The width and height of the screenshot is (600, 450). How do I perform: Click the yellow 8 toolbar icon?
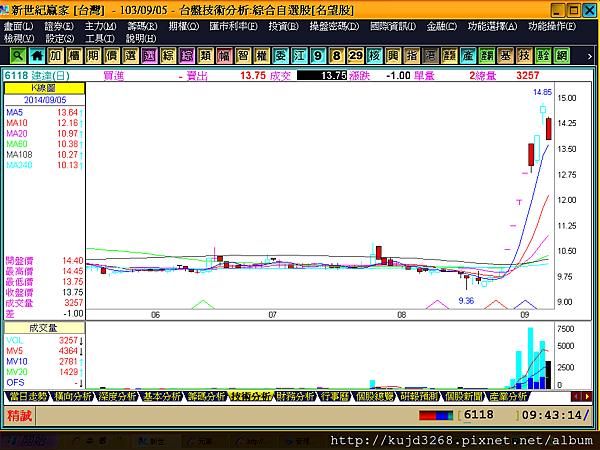pos(337,56)
